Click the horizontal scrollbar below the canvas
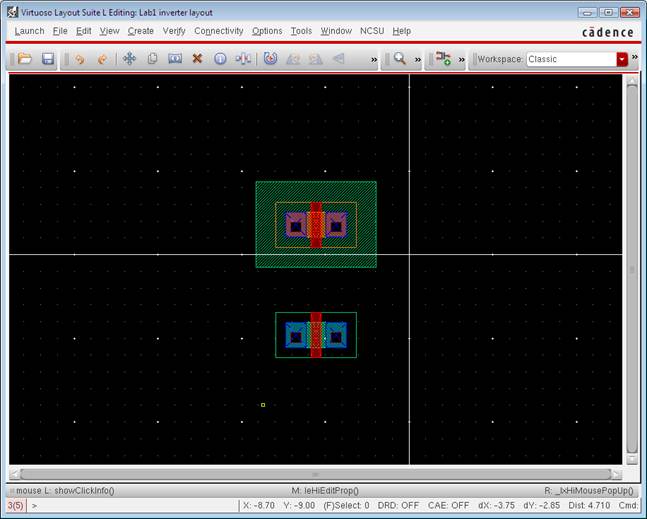This screenshot has width=647, height=519. click(x=315, y=473)
